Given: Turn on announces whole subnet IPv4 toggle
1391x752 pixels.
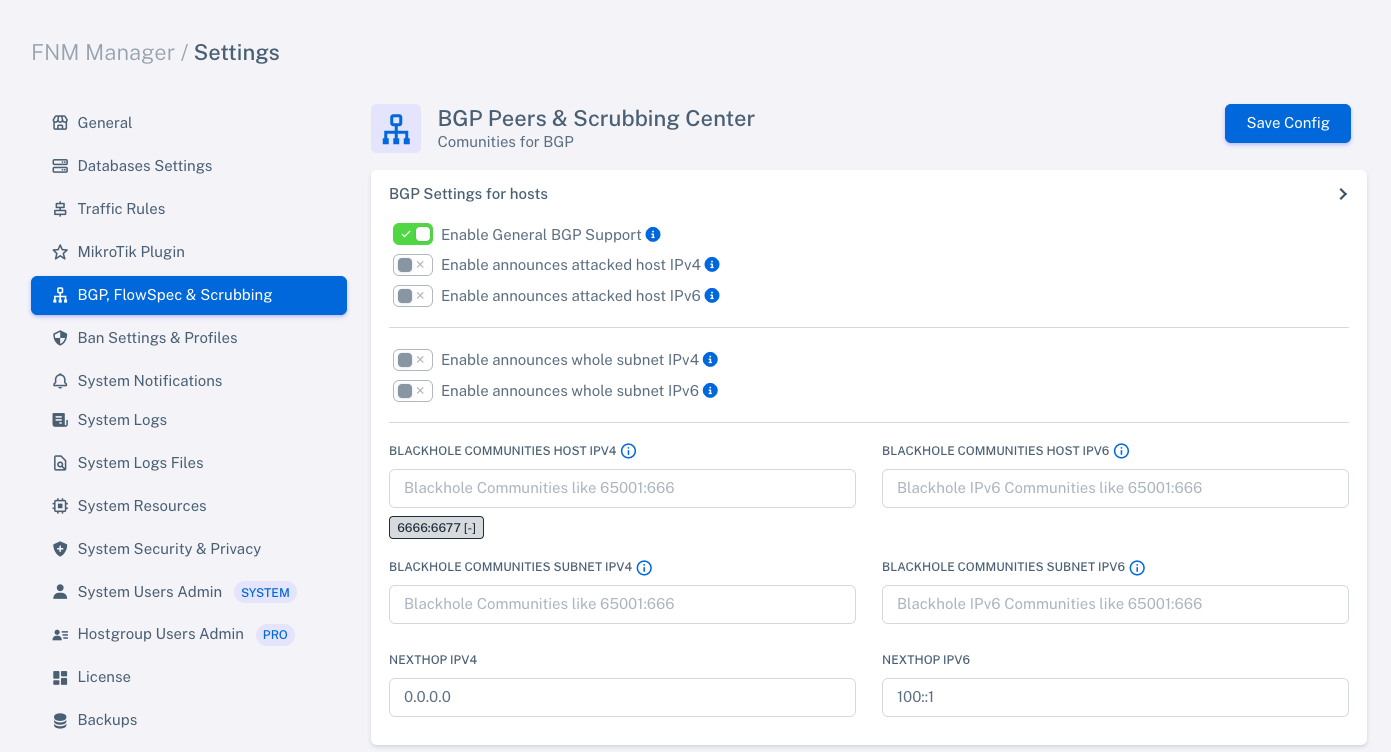Looking at the screenshot, I should point(412,360).
